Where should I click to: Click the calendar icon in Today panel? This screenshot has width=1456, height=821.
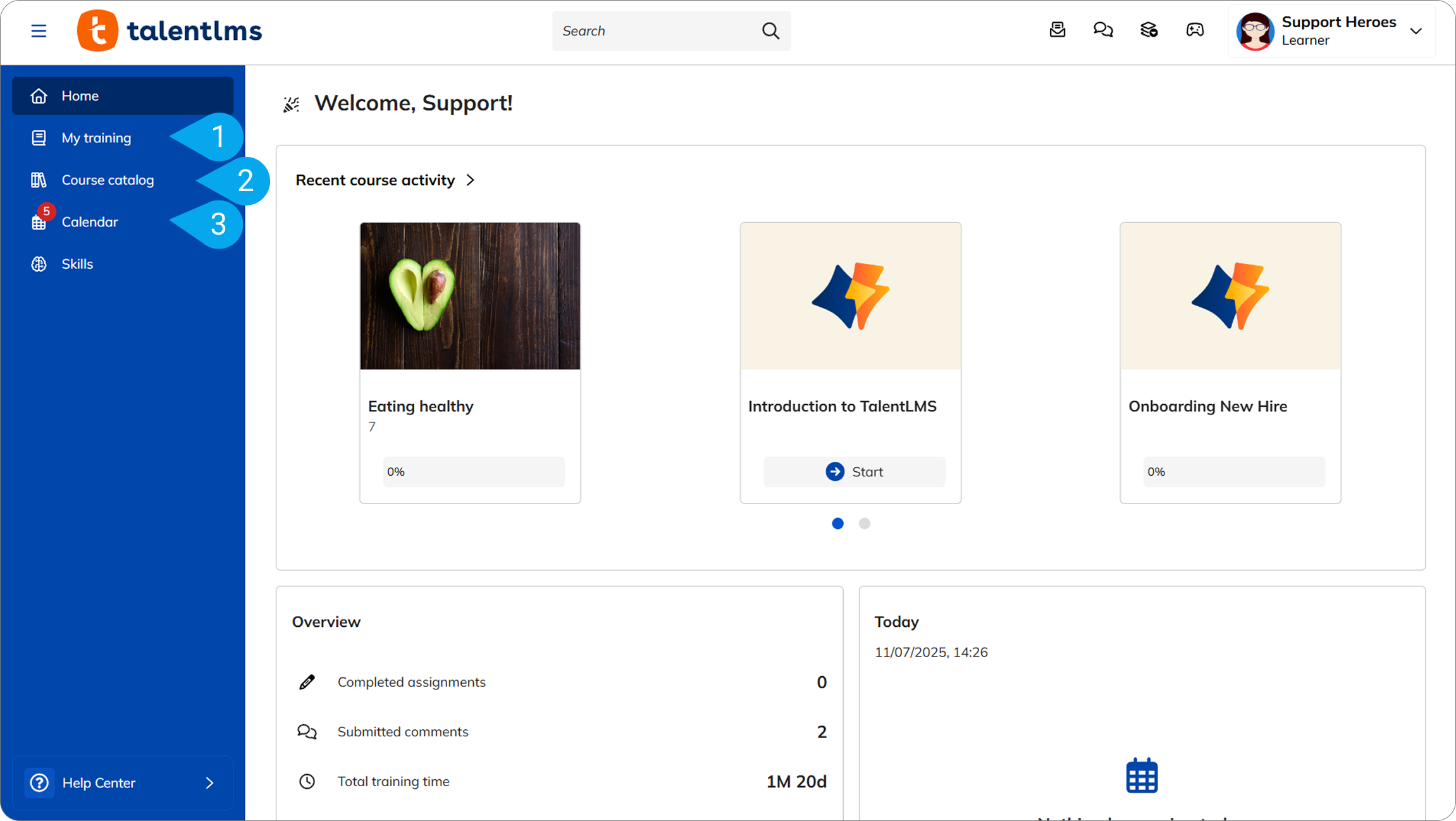(x=1141, y=775)
